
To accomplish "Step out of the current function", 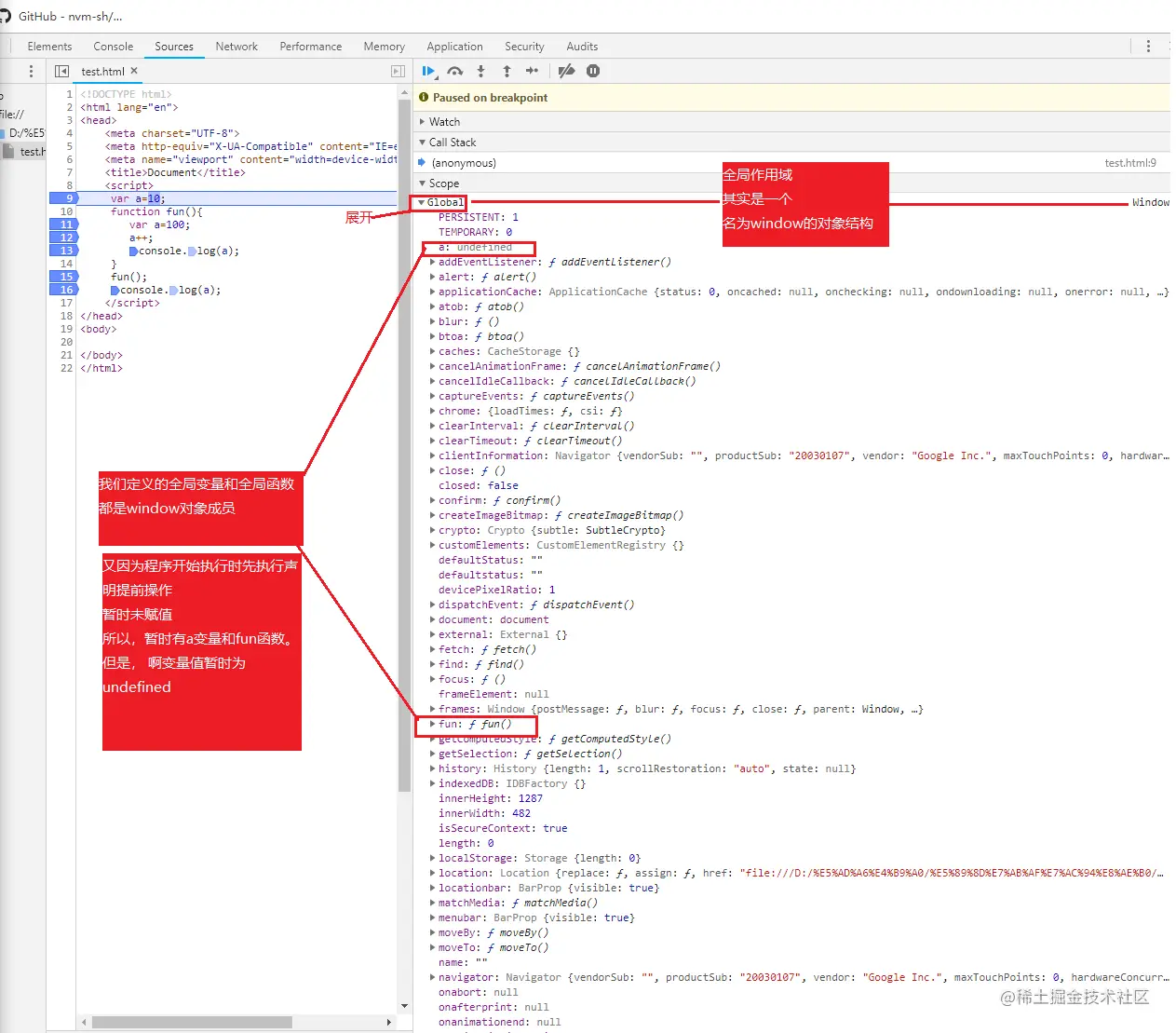I will tap(507, 71).
